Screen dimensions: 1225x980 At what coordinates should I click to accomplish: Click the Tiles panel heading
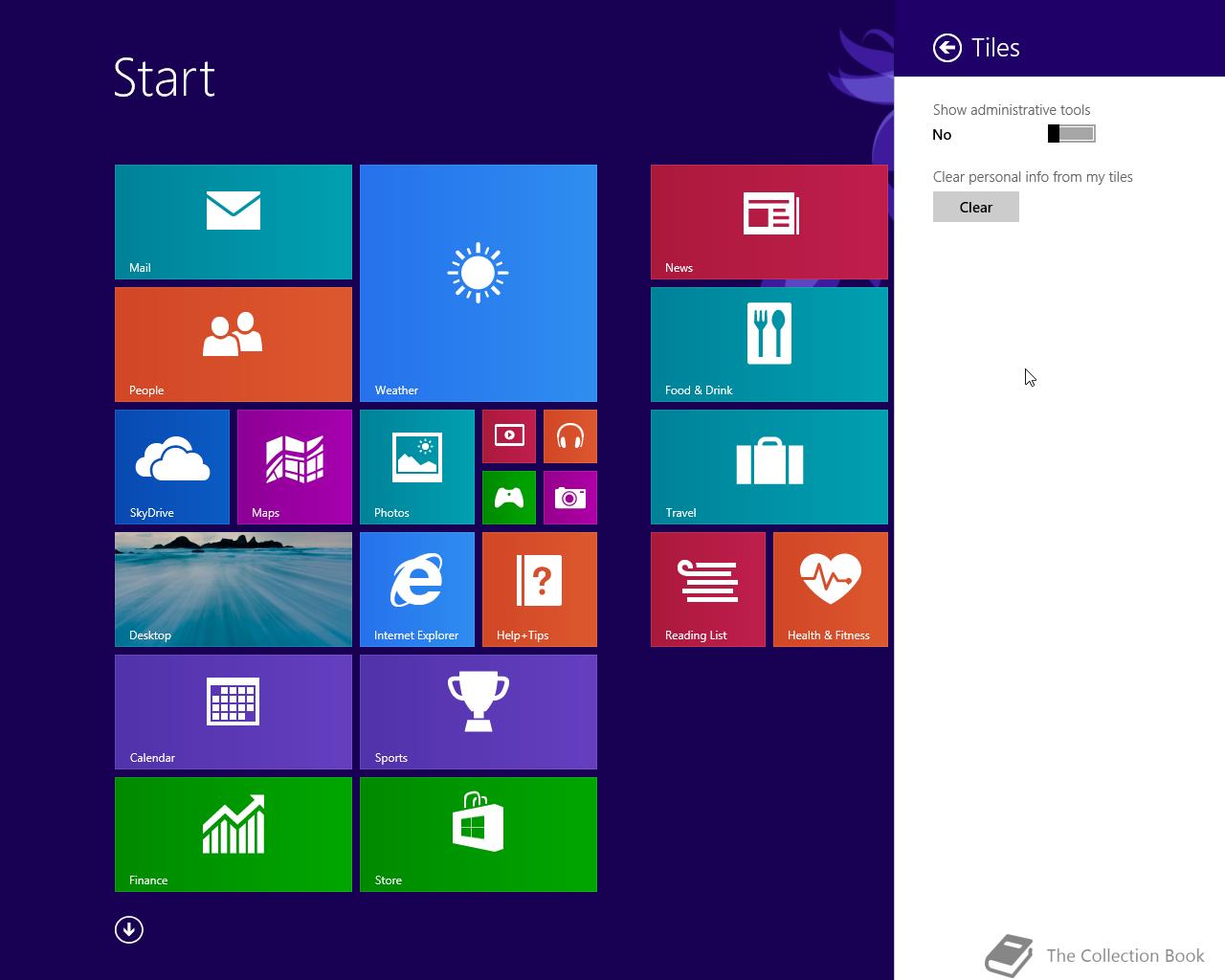995,48
